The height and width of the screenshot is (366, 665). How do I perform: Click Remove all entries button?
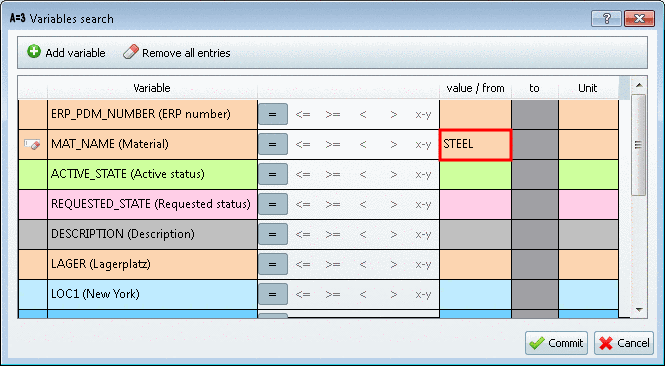(x=176, y=53)
